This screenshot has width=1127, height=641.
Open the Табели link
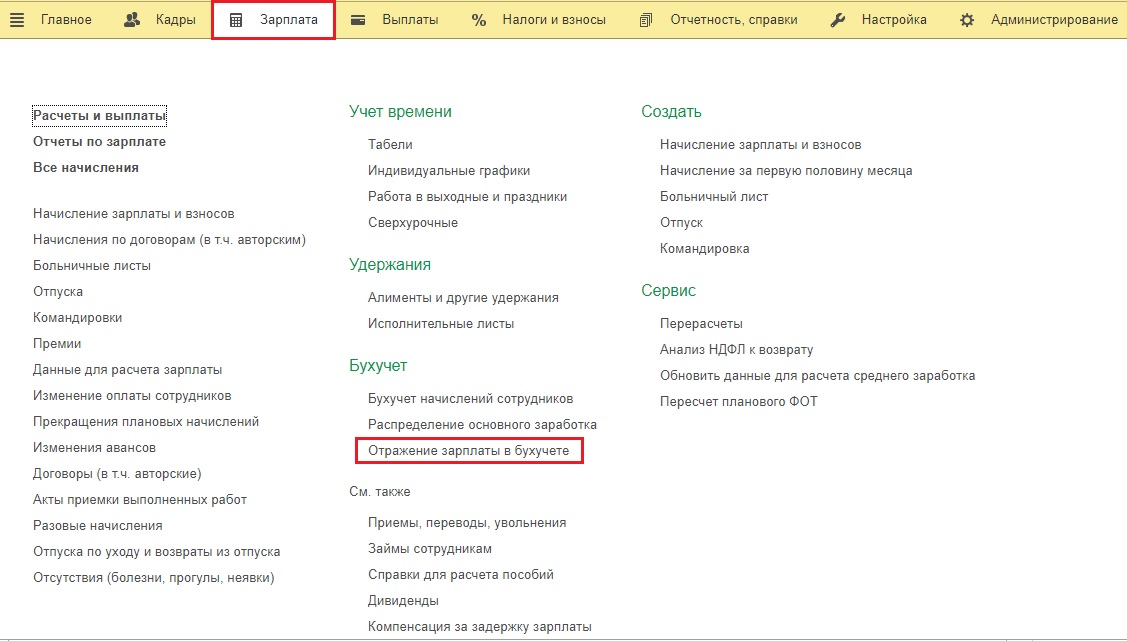390,145
